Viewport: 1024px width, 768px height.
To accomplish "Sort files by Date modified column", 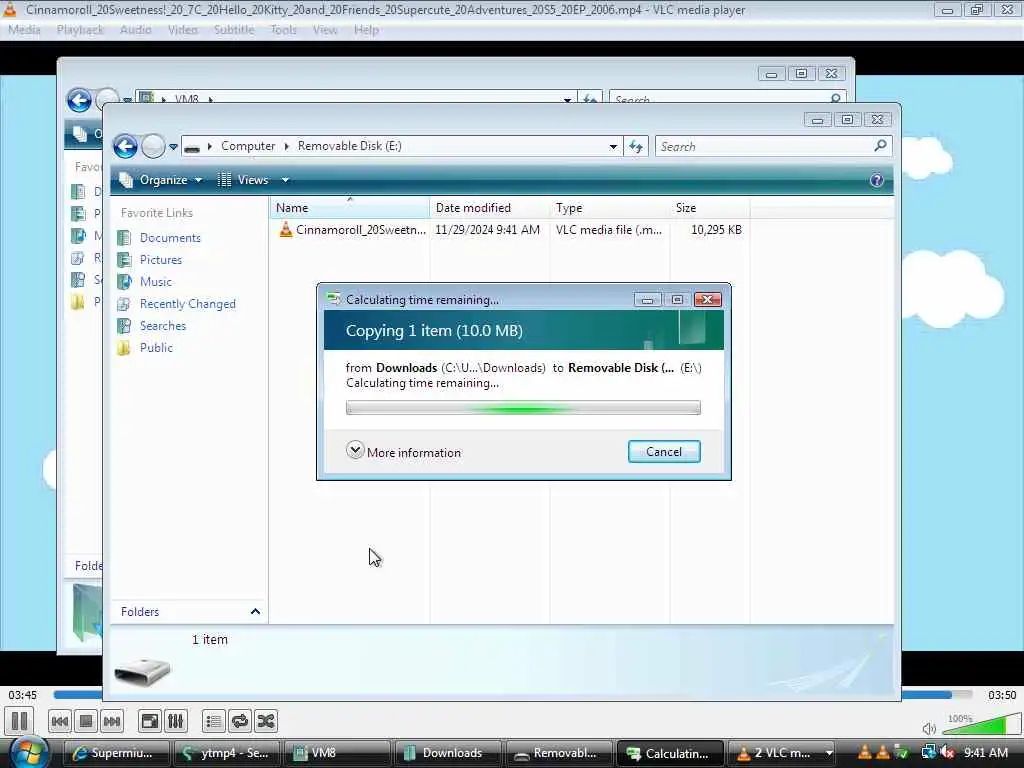I will coord(490,208).
